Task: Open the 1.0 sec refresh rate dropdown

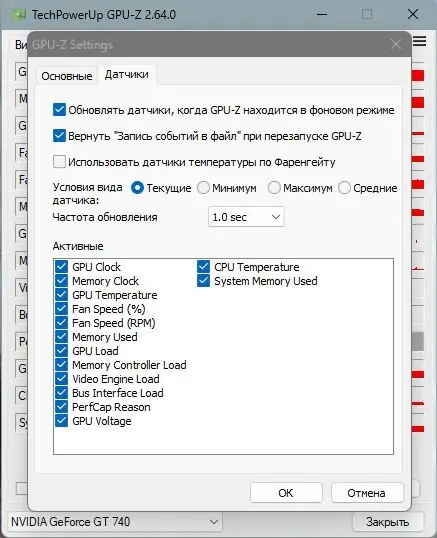Action: pos(246,217)
